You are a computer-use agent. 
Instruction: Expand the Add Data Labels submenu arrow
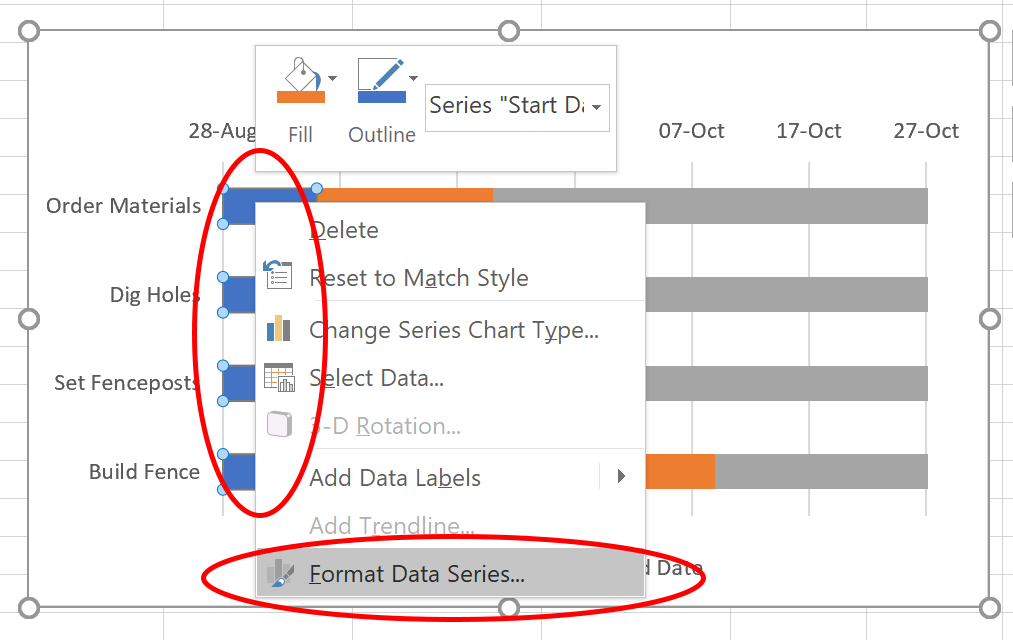(x=621, y=476)
